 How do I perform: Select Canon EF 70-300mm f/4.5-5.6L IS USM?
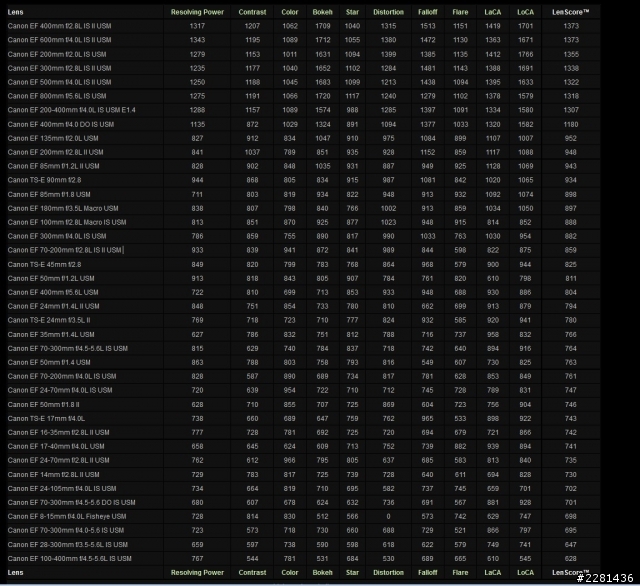coord(68,348)
